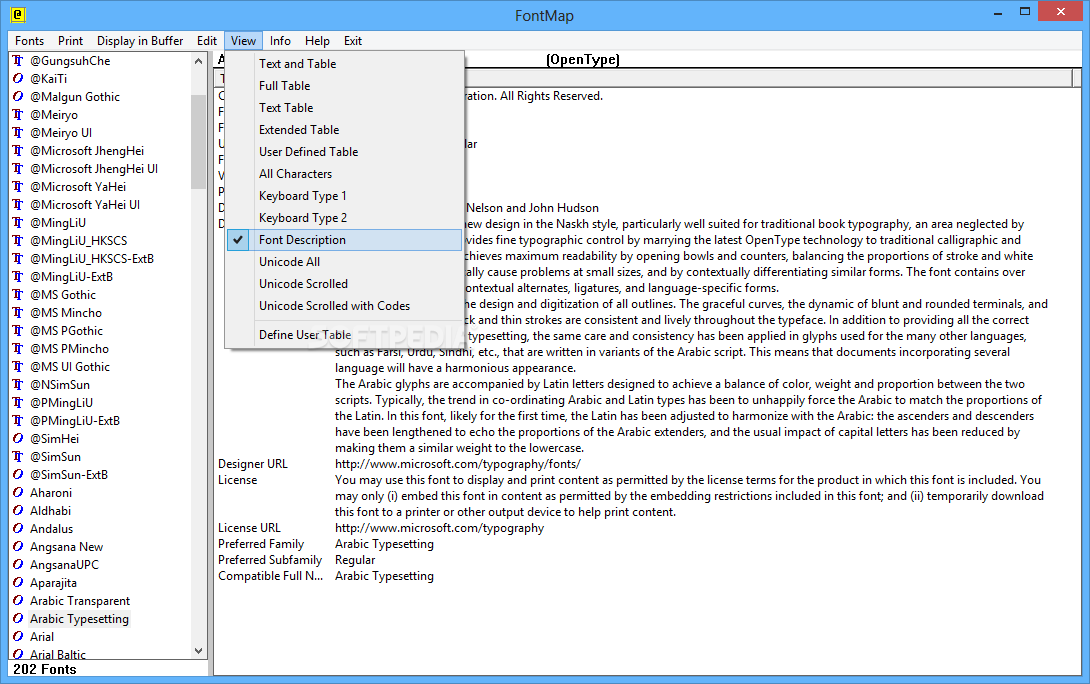Click the TrueType icon beside @GungsuhChe
The width and height of the screenshot is (1090, 684).
18,60
